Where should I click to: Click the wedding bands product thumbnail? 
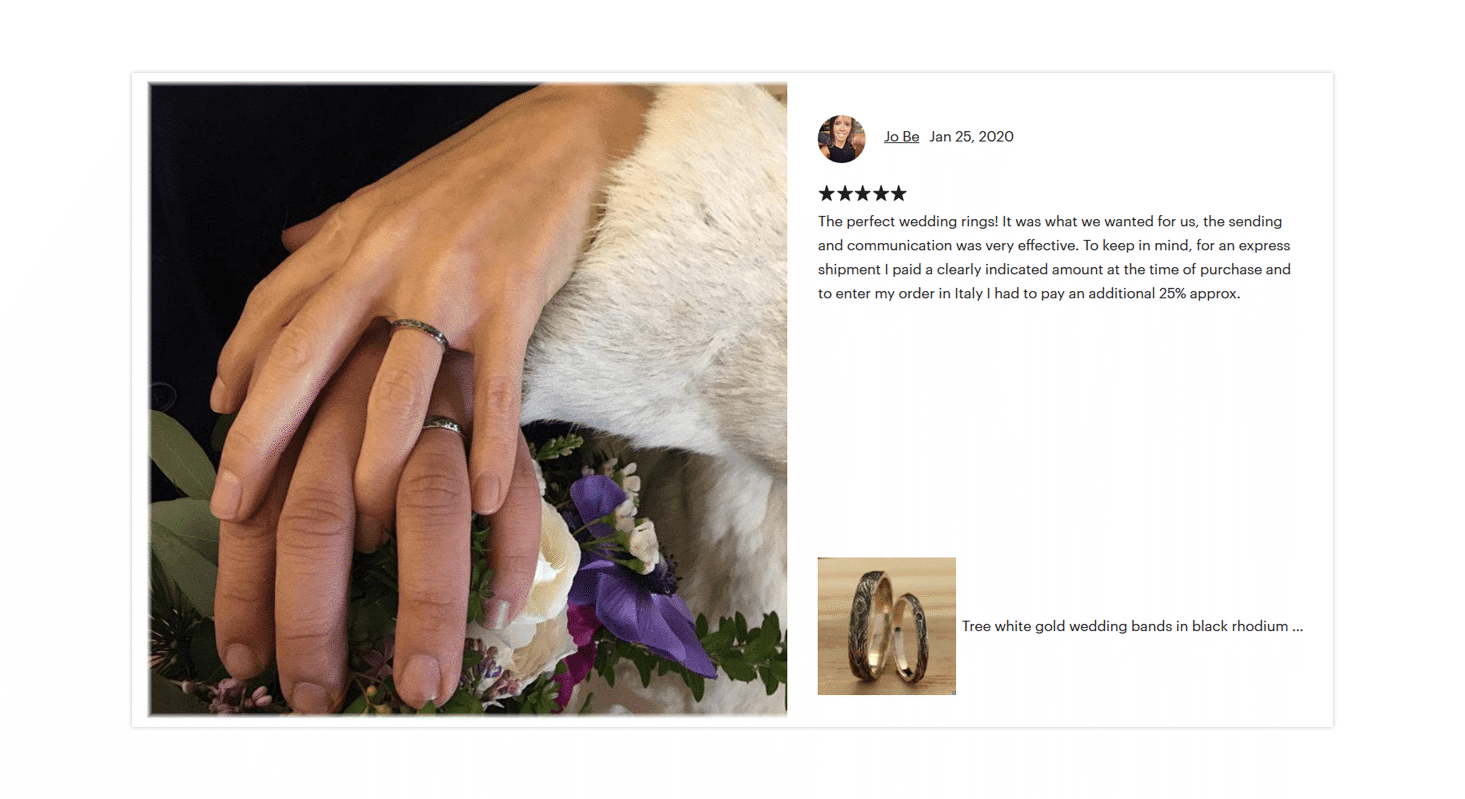pyautogui.click(x=887, y=626)
